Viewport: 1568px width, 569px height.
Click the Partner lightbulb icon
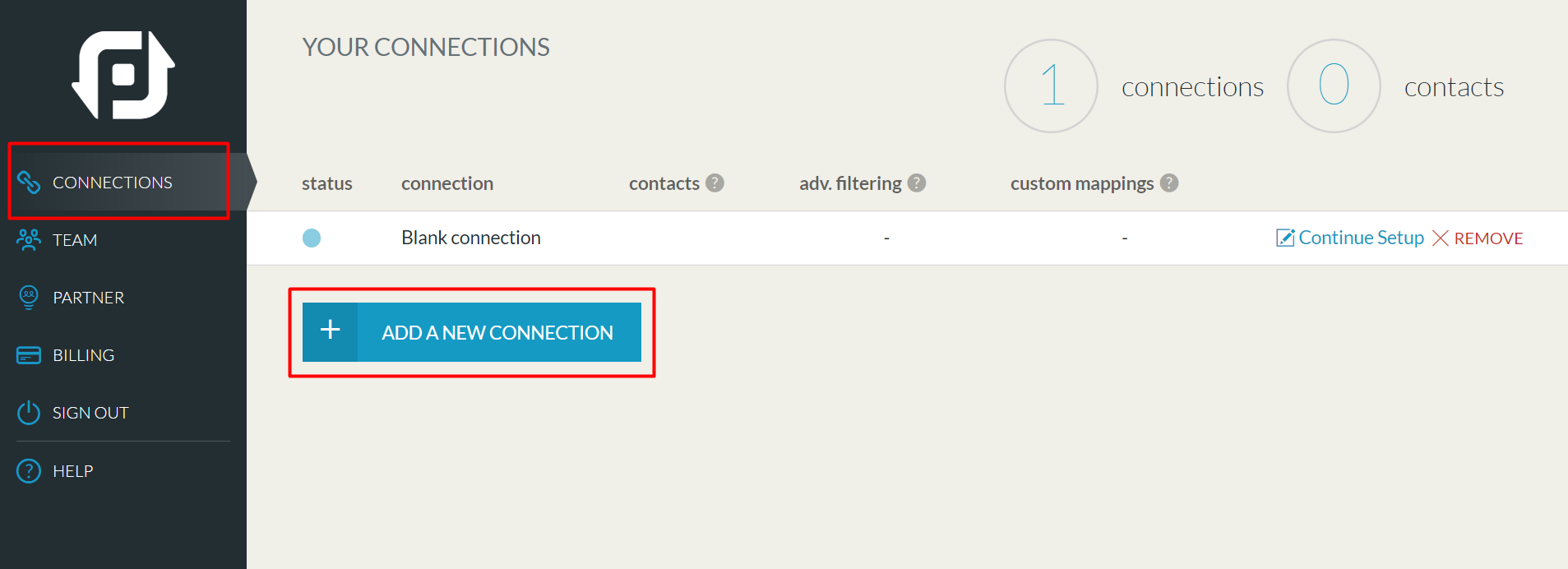pos(29,297)
